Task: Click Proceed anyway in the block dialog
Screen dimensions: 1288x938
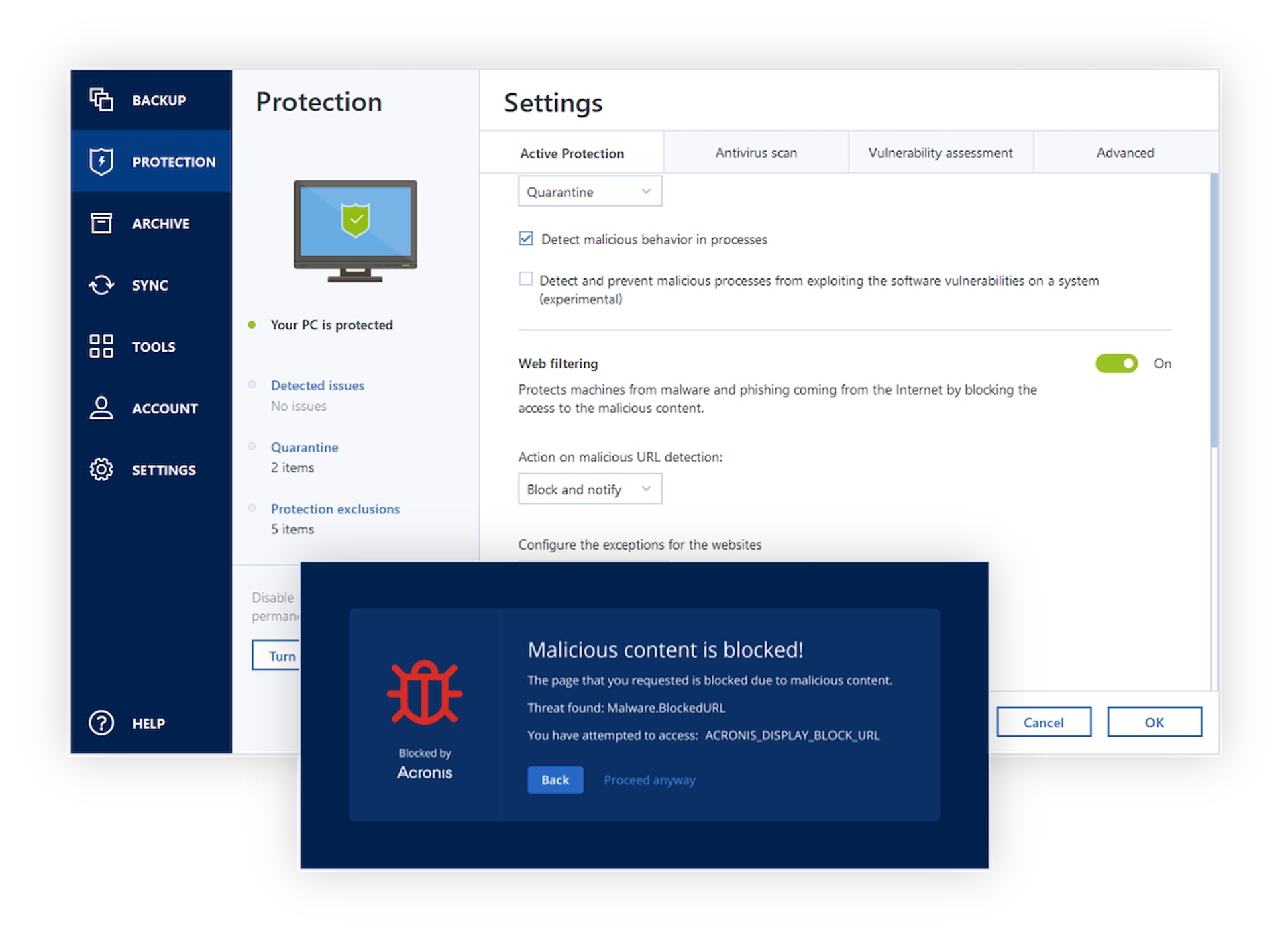Action: pos(649,780)
